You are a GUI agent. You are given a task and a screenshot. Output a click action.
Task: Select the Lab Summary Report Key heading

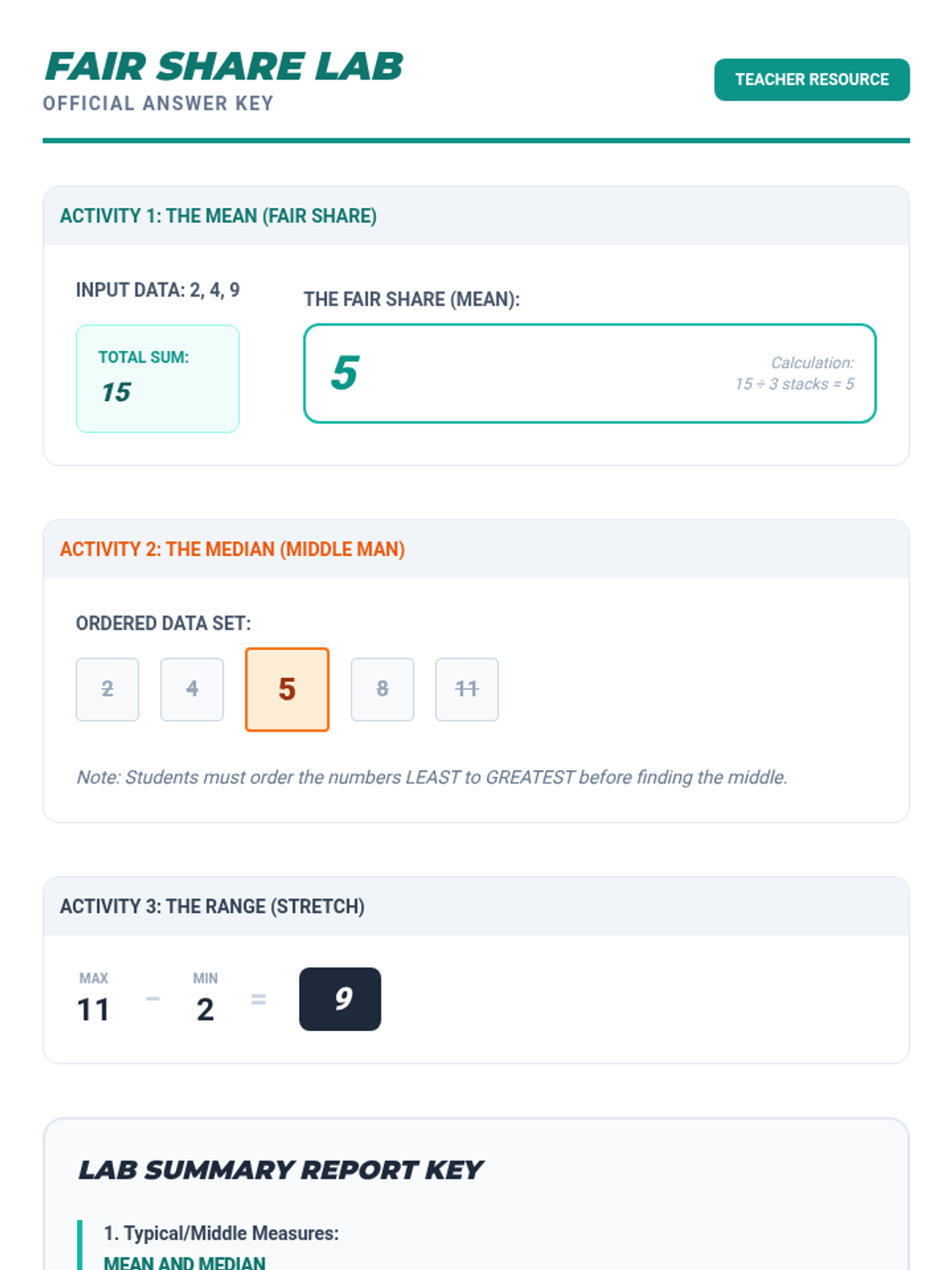280,1170
